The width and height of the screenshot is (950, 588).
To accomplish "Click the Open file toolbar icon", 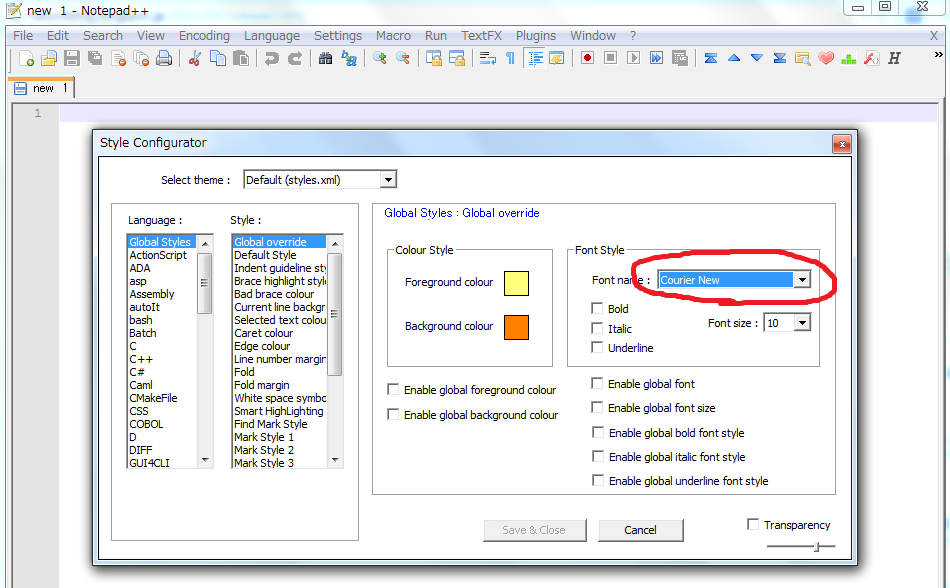I will [x=48, y=59].
